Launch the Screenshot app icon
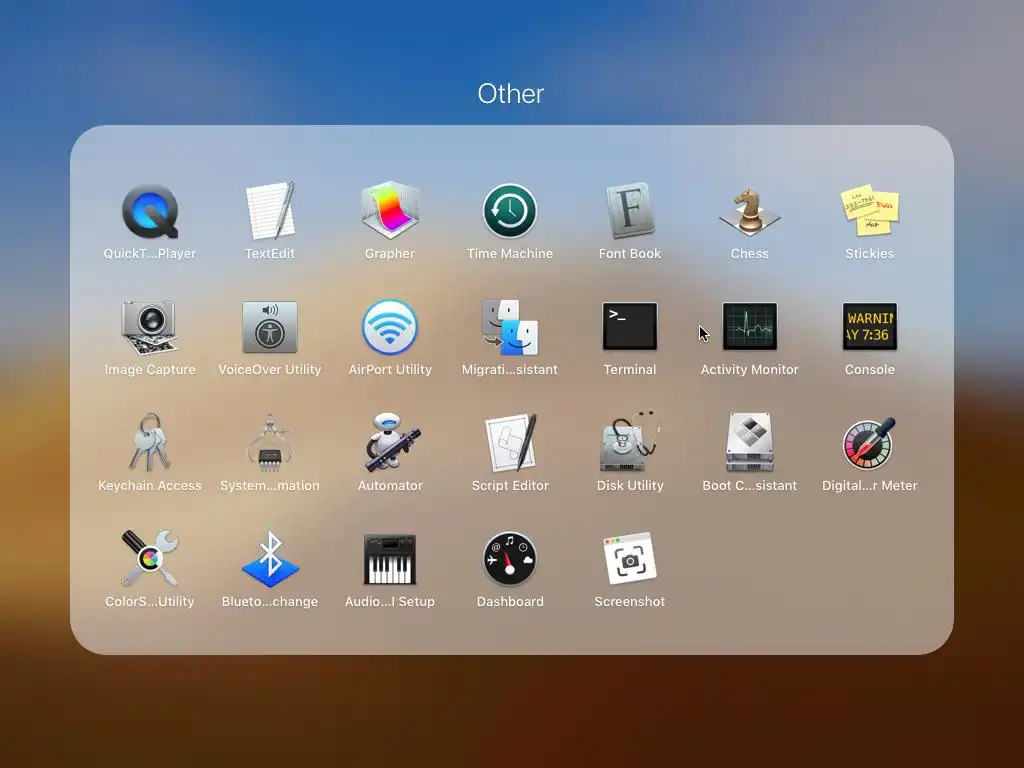 tap(630, 558)
